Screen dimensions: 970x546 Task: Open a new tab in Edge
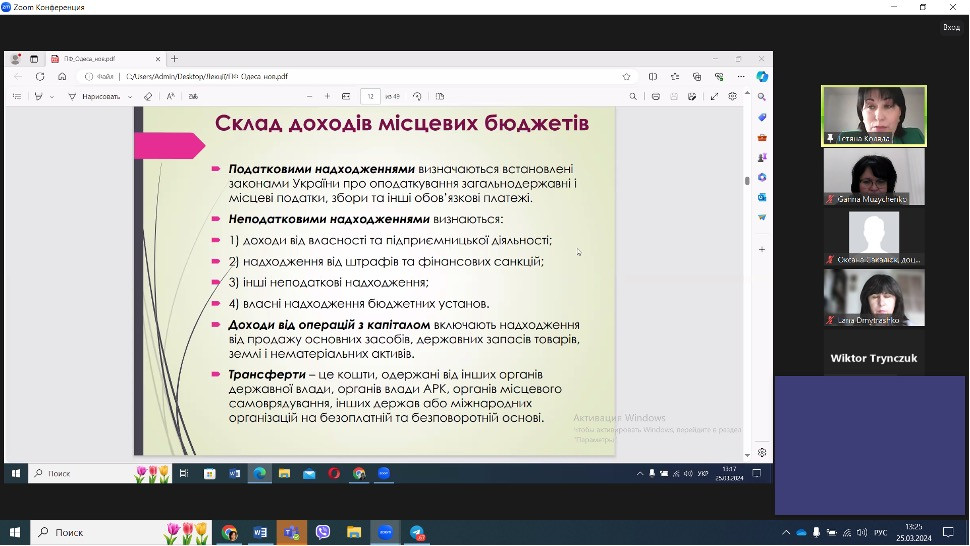[x=174, y=59]
